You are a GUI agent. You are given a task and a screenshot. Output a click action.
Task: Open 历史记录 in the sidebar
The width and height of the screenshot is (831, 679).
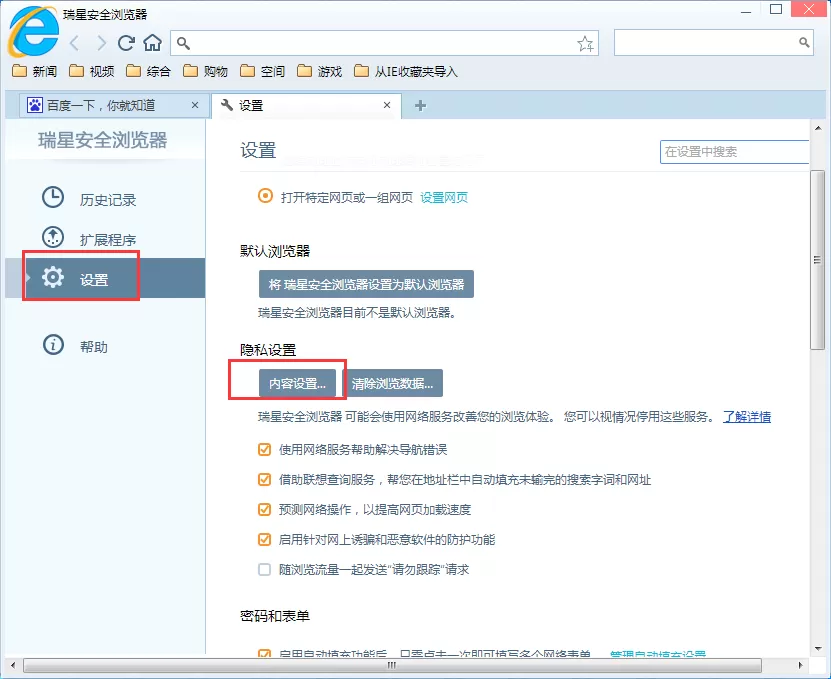click(x=90, y=199)
